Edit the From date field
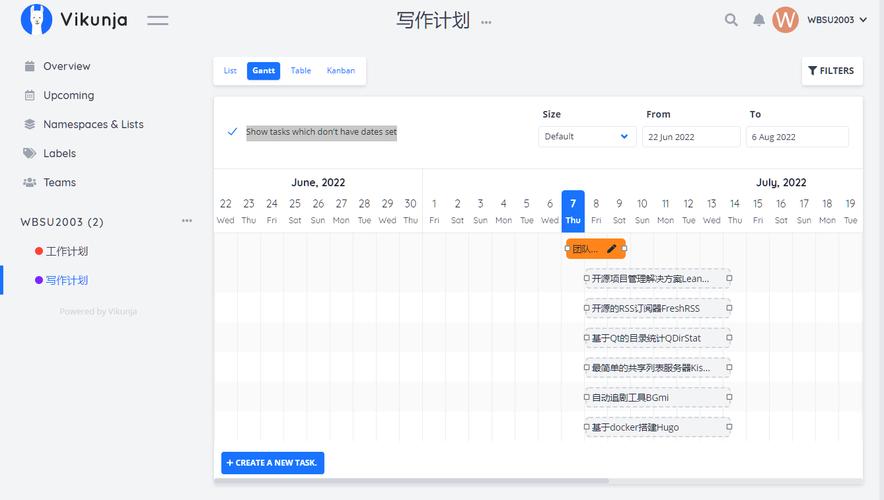Image resolution: width=884 pixels, height=500 pixels. coord(691,137)
